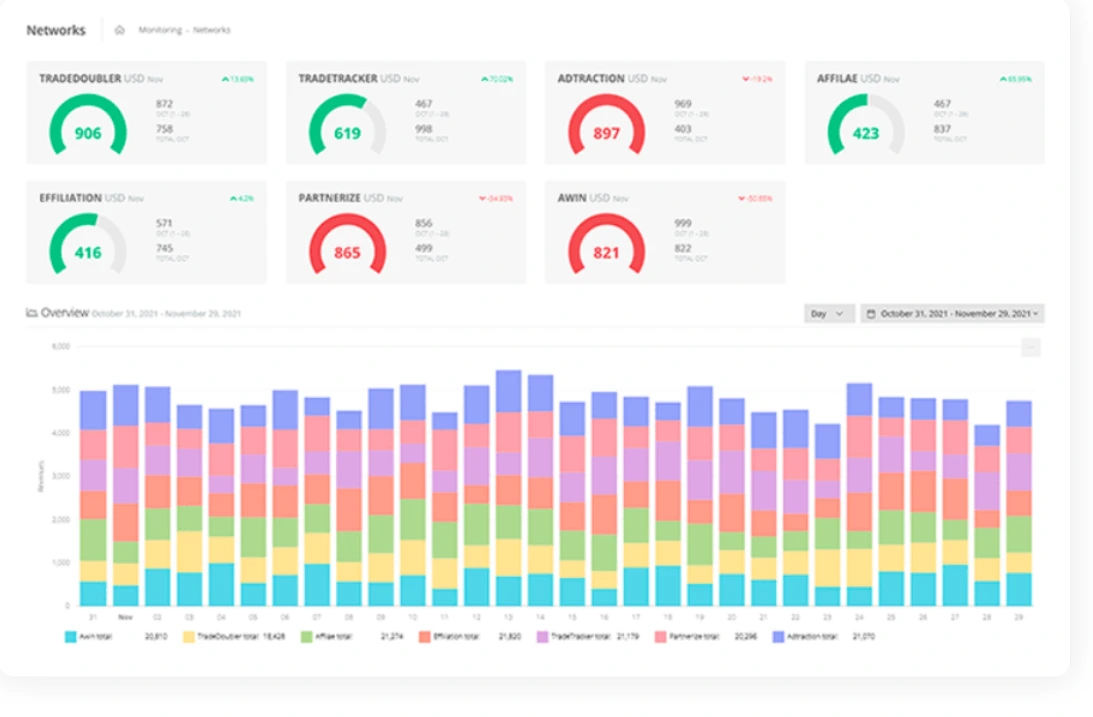The height and width of the screenshot is (717, 1093).
Task: Click the Partnerize red down-trend percentage indicator
Action: pyautogui.click(x=495, y=199)
